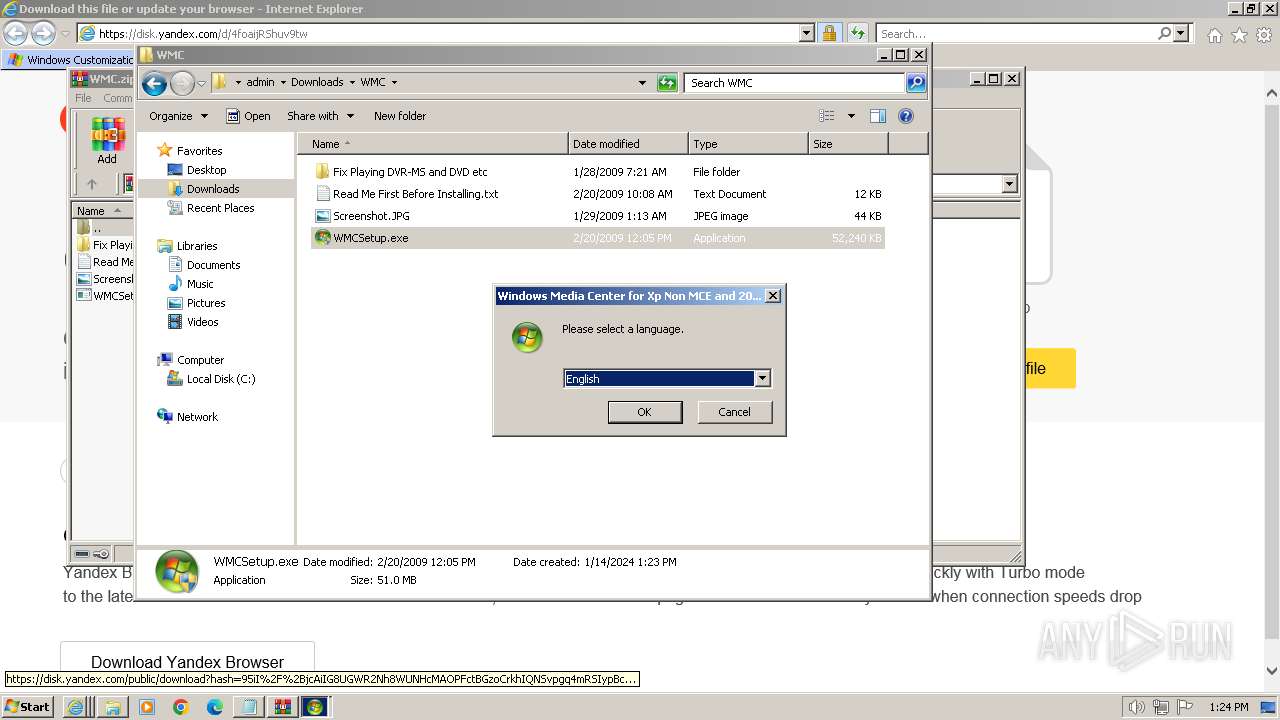Focus the Search WMC field

[x=795, y=83]
